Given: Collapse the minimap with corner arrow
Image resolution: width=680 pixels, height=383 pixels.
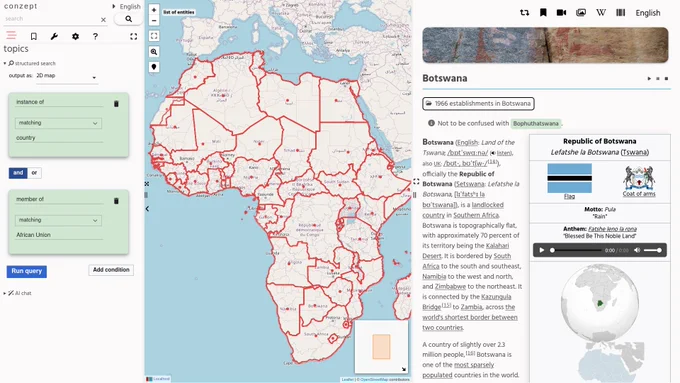Looking at the screenshot, I should click(x=404, y=369).
